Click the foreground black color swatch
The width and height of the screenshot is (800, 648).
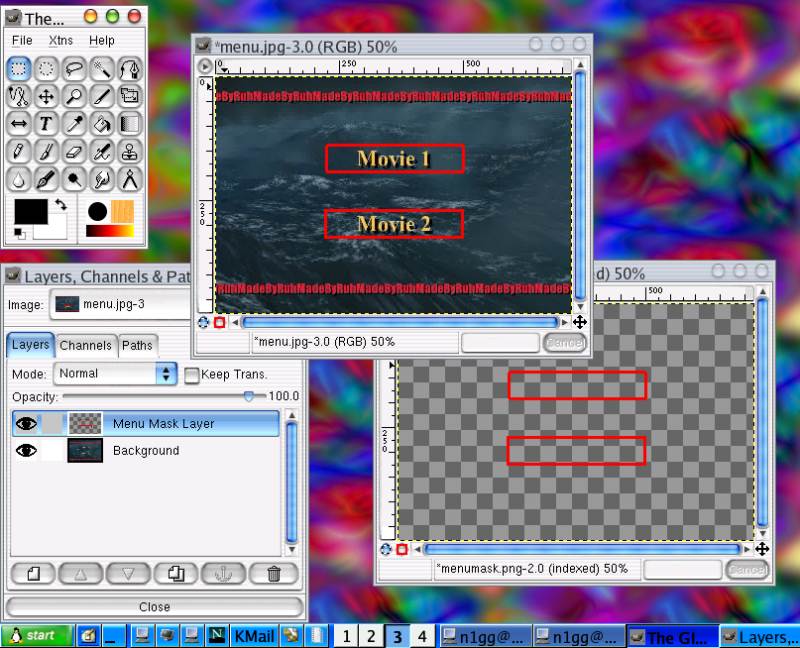pyautogui.click(x=31, y=211)
